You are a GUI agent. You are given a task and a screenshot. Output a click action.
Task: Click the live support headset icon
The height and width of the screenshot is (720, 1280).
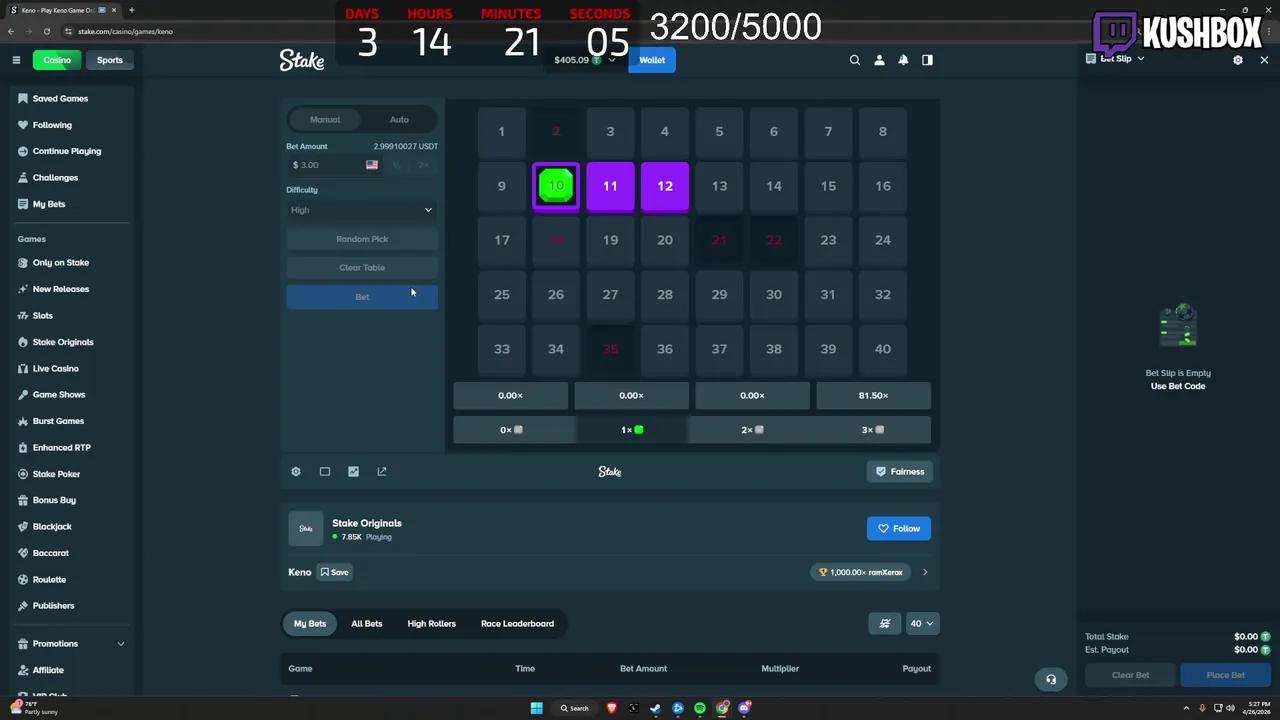click(1051, 679)
